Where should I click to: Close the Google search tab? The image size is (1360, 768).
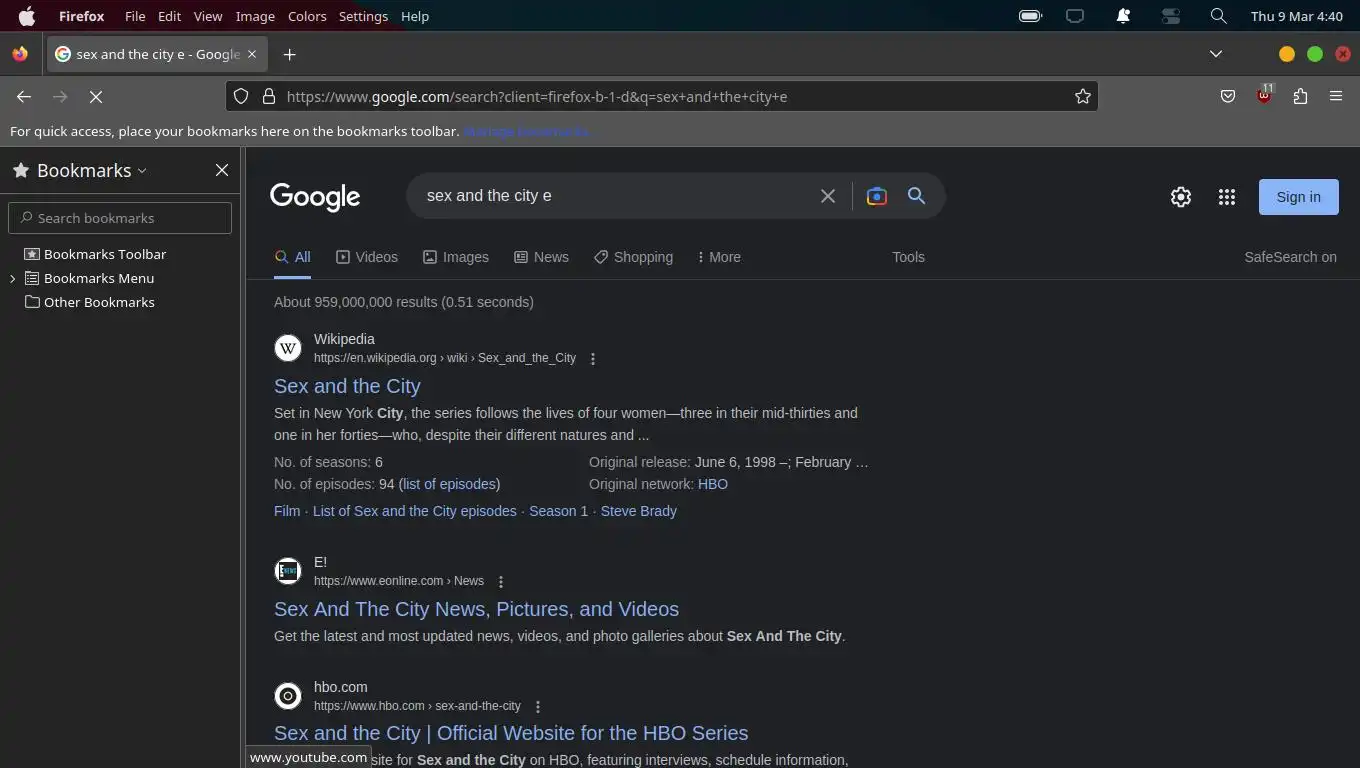click(x=252, y=54)
